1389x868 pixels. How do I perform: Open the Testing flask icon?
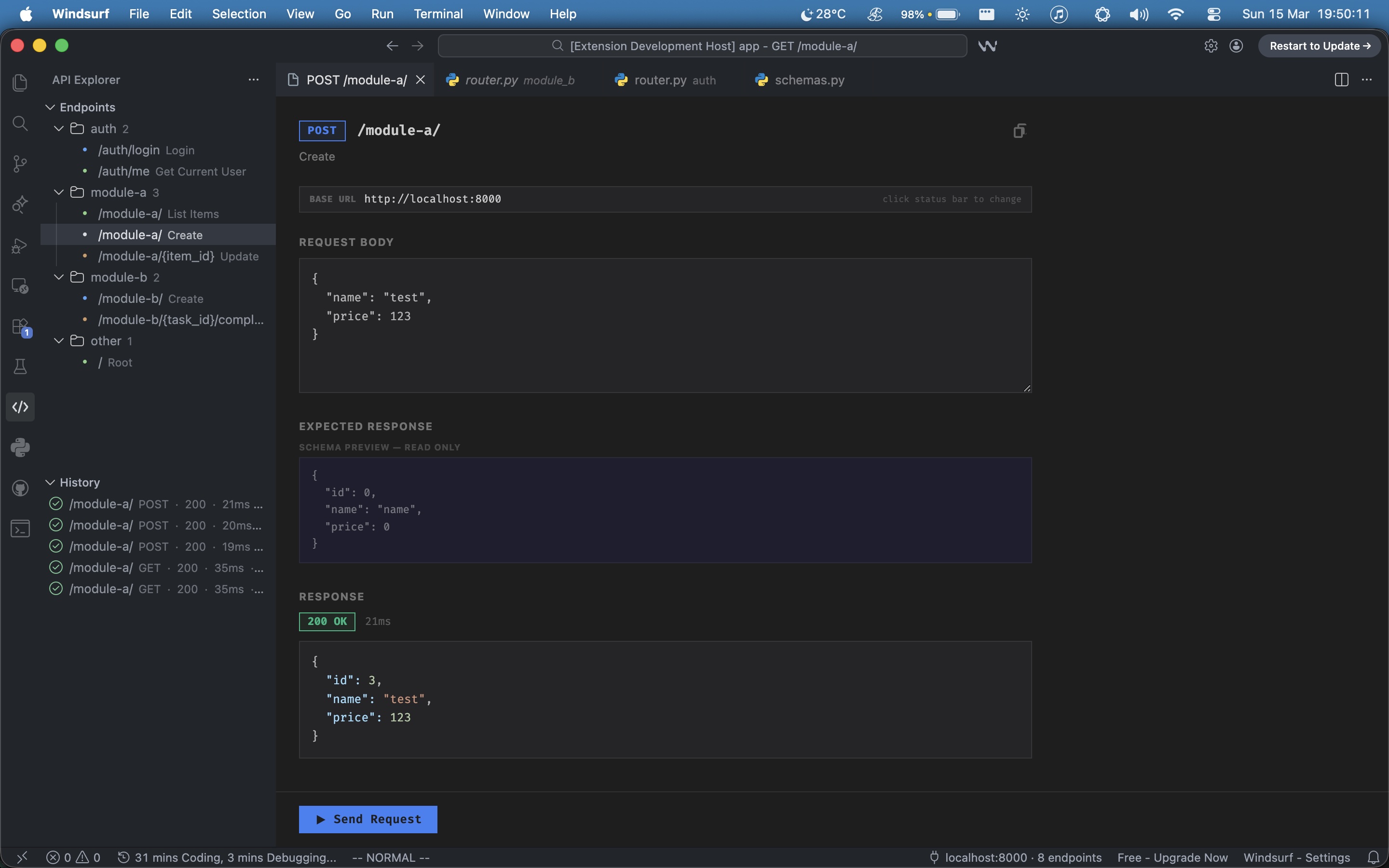click(20, 367)
